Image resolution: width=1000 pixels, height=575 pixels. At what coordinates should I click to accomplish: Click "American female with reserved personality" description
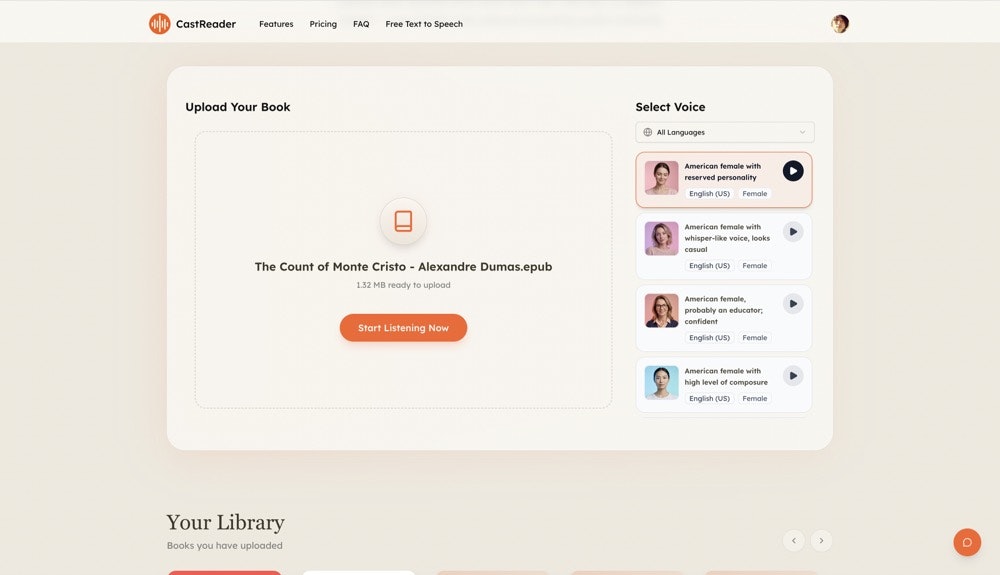coord(723,171)
